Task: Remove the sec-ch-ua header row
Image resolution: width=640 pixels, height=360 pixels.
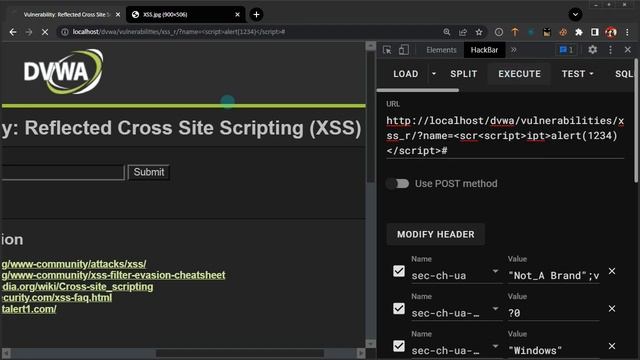Action: [612, 271]
